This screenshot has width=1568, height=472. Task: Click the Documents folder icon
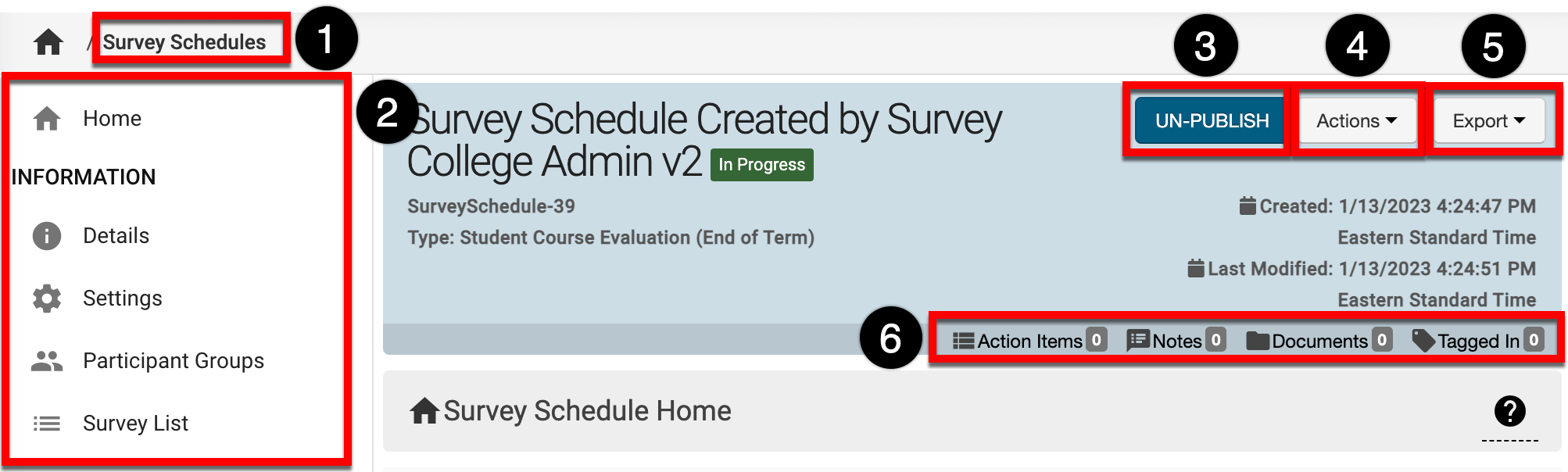(1258, 341)
